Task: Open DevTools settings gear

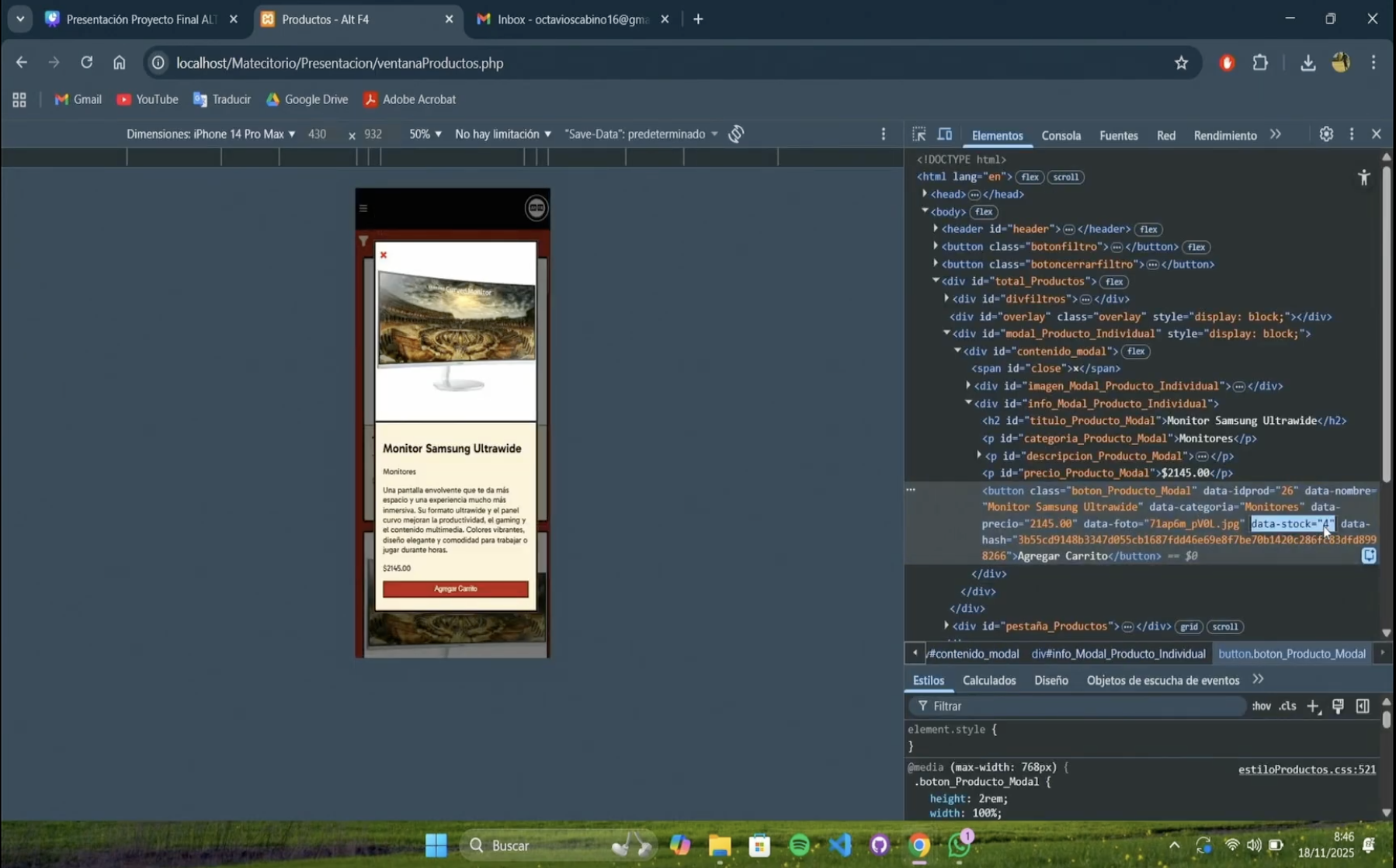Action: click(1326, 134)
